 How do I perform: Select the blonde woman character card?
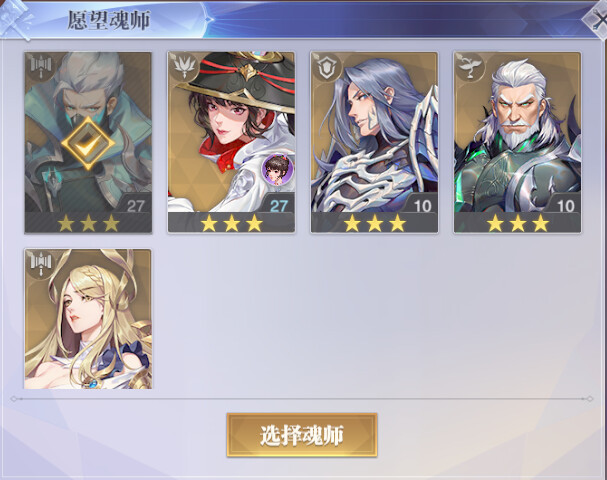pyautogui.click(x=88, y=319)
